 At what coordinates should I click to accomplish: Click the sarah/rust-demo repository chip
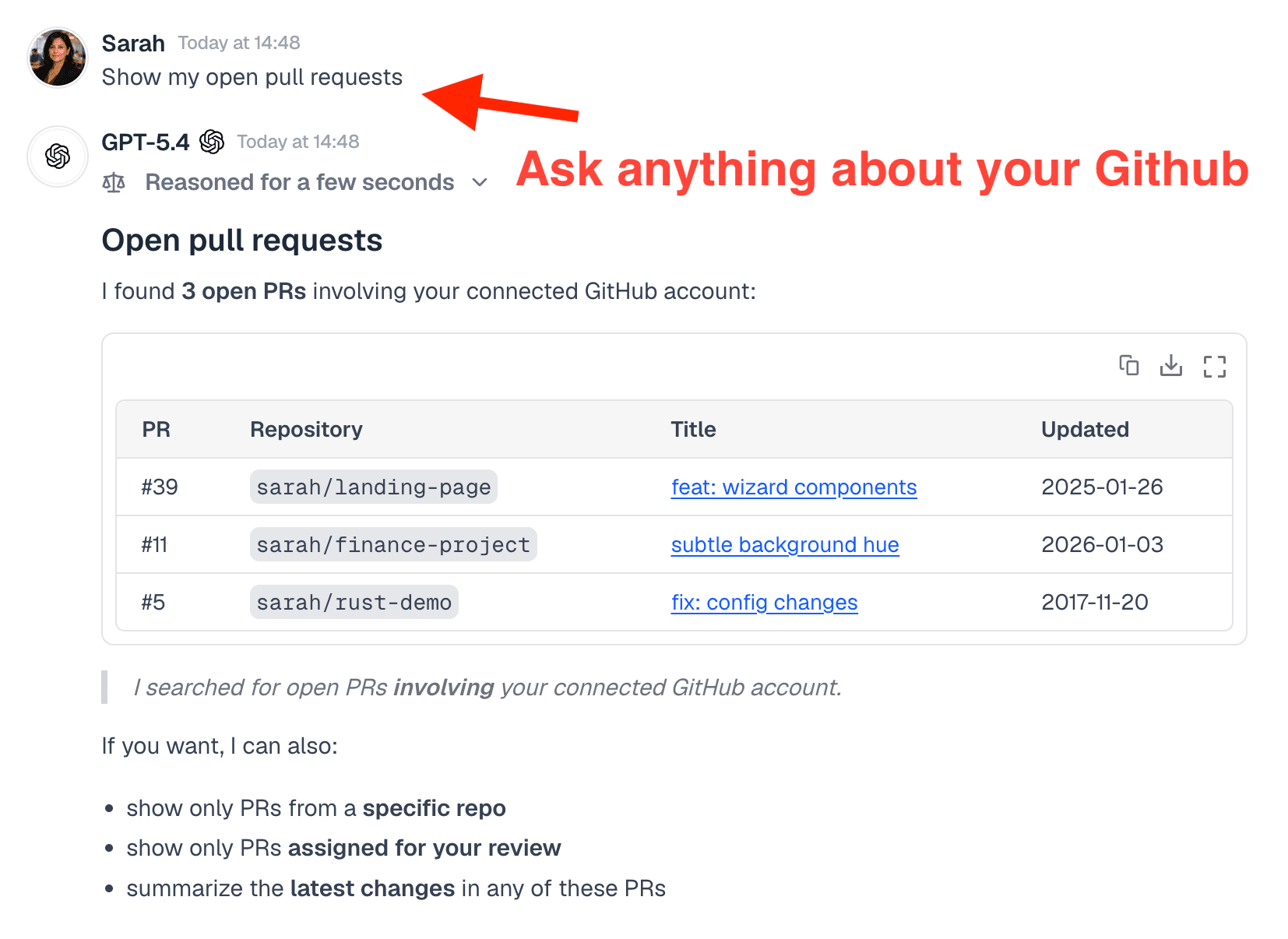[x=354, y=601]
